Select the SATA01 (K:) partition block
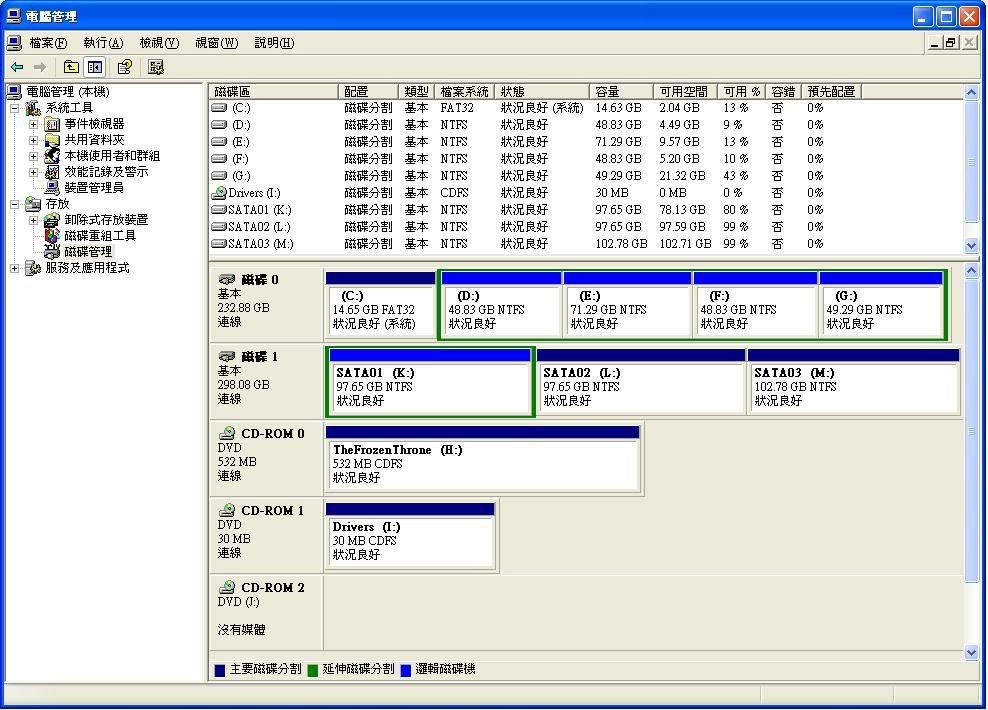988x710 pixels. 429,386
